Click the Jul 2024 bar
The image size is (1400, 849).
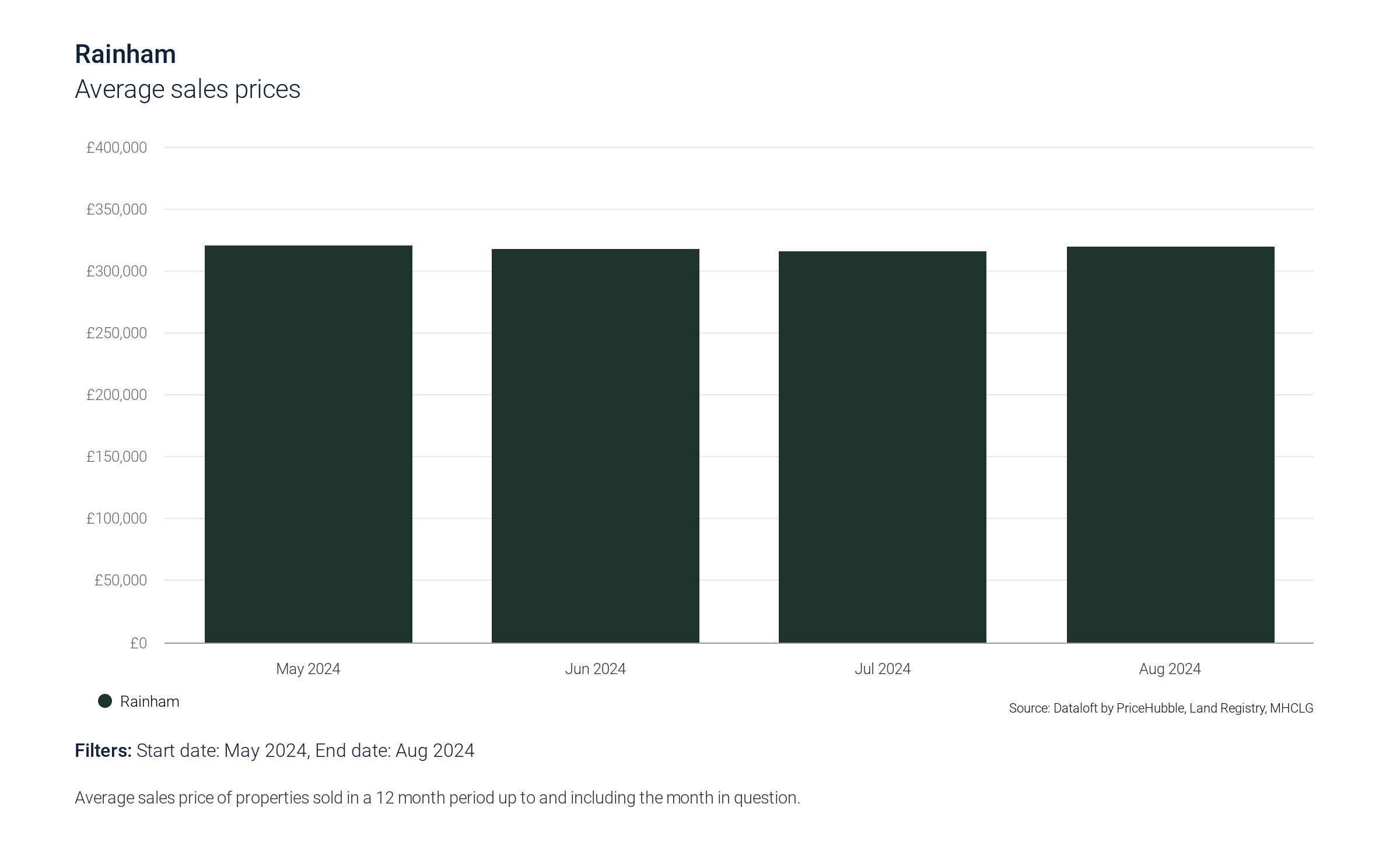tap(883, 447)
